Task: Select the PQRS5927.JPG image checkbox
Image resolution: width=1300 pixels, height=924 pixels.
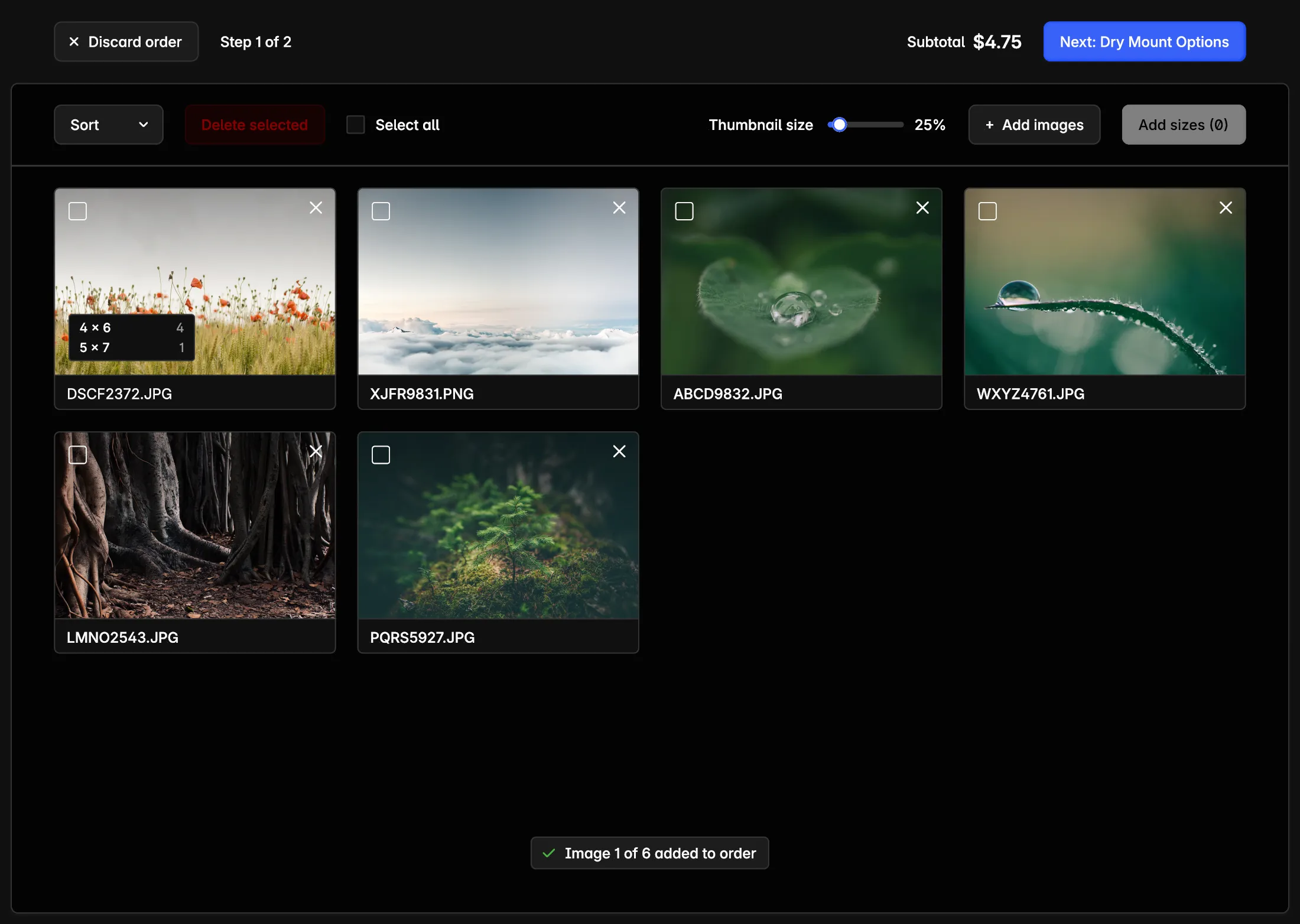Action: click(x=381, y=455)
